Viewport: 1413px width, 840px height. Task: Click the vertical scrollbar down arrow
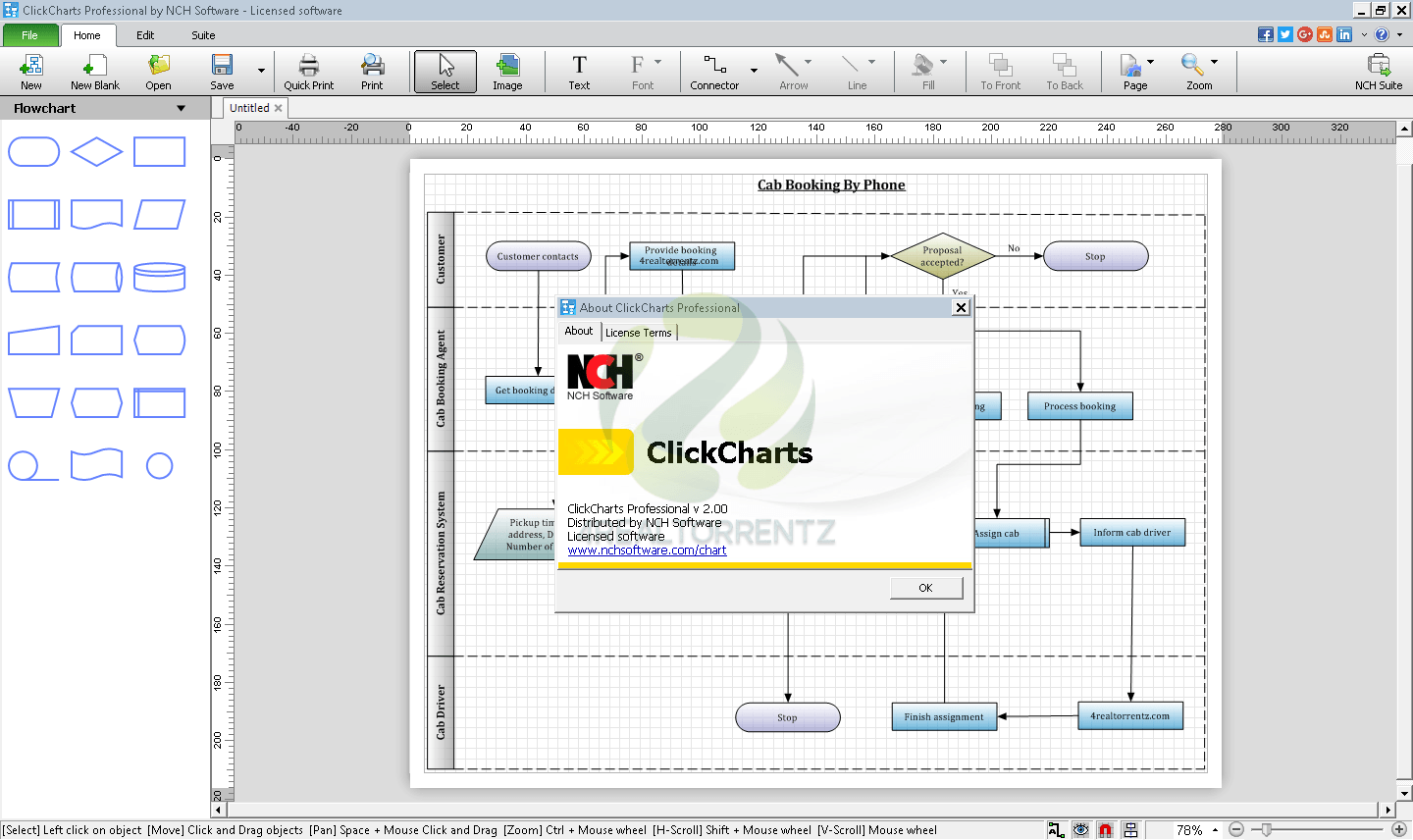tap(1404, 794)
